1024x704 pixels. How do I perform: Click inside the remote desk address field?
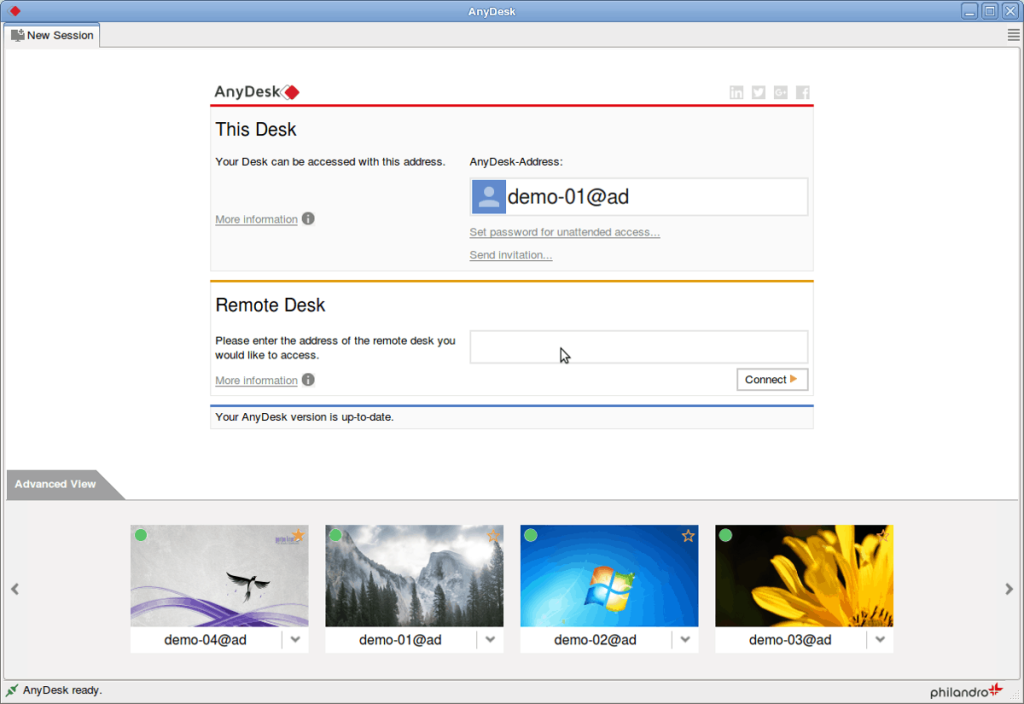[x=638, y=346]
